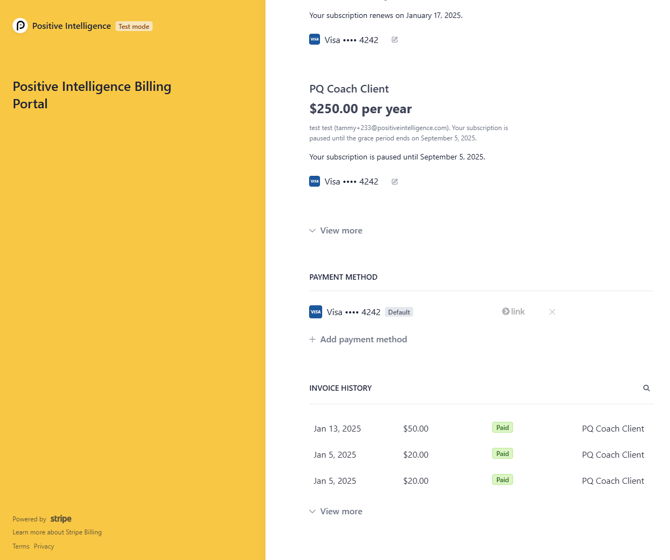670x560 pixels.
Task: Open the Terms link
Action: (x=21, y=546)
